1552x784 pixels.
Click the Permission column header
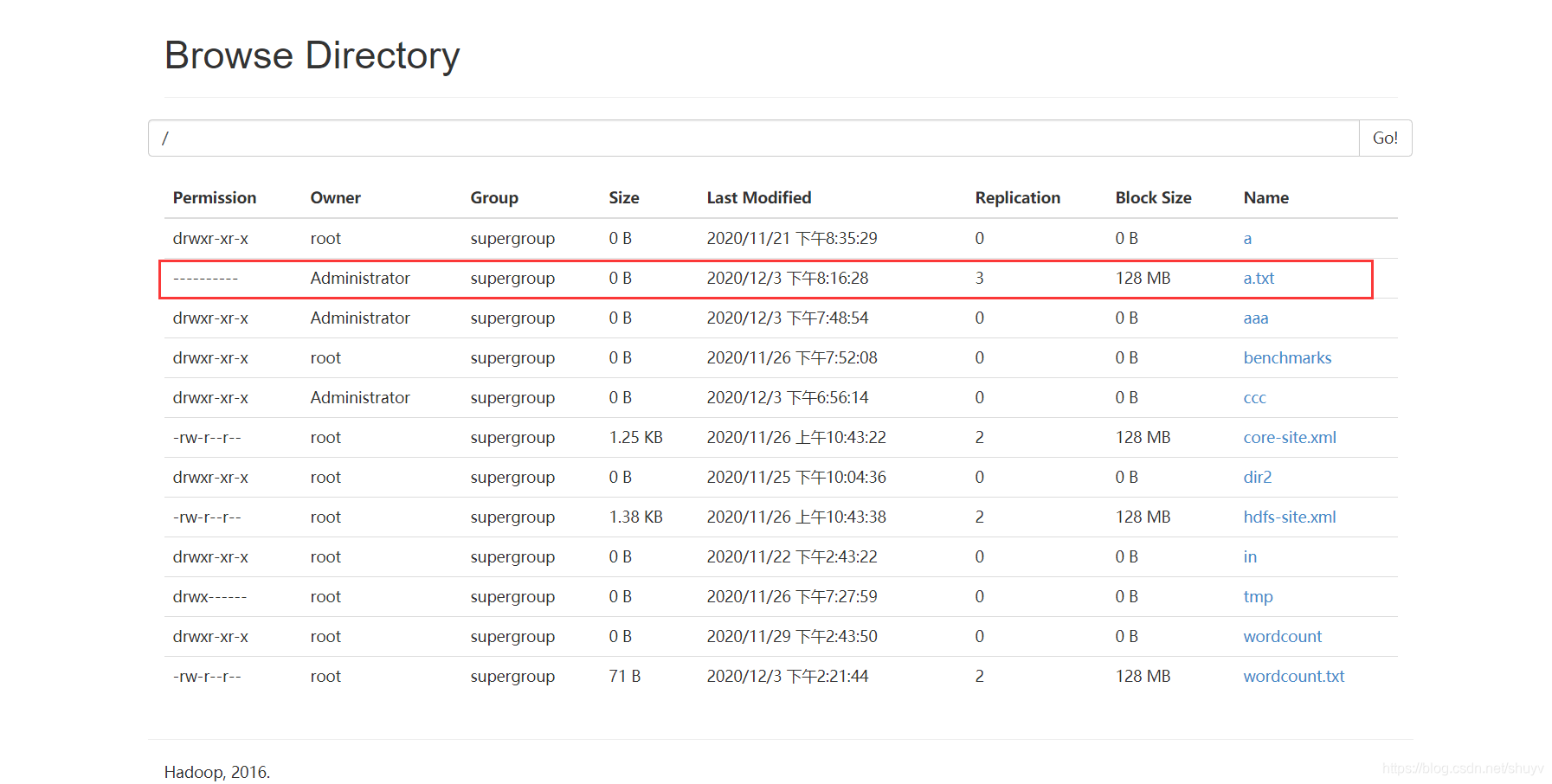[215, 198]
